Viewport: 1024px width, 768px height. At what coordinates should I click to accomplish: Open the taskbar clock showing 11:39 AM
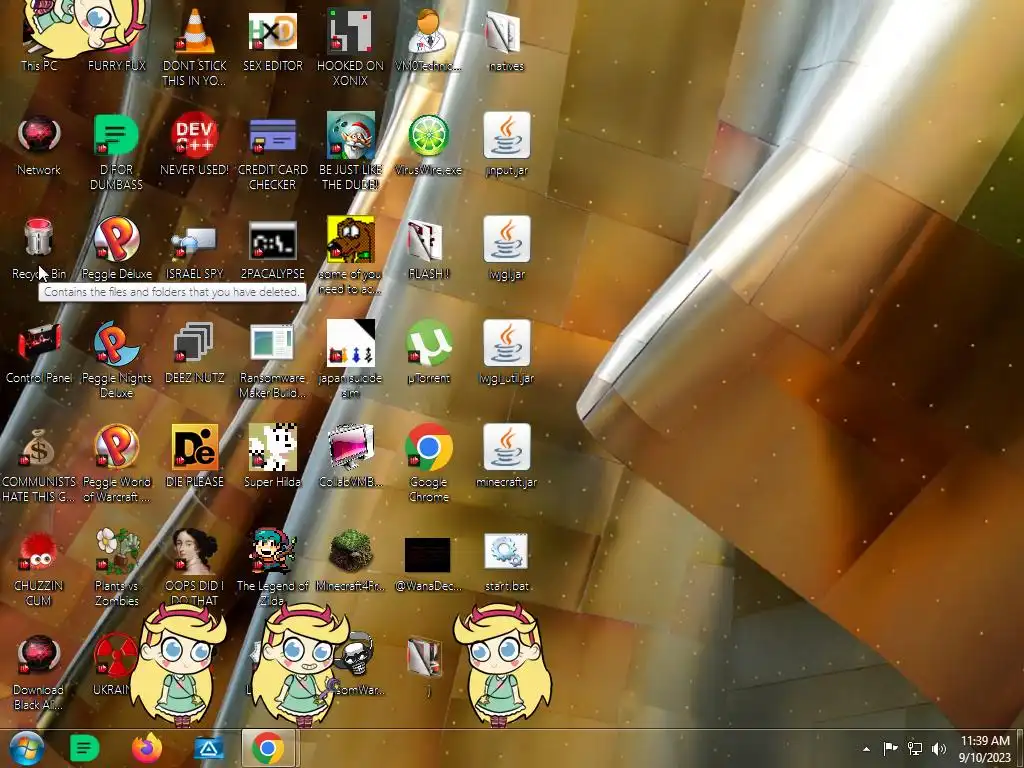pos(985,749)
